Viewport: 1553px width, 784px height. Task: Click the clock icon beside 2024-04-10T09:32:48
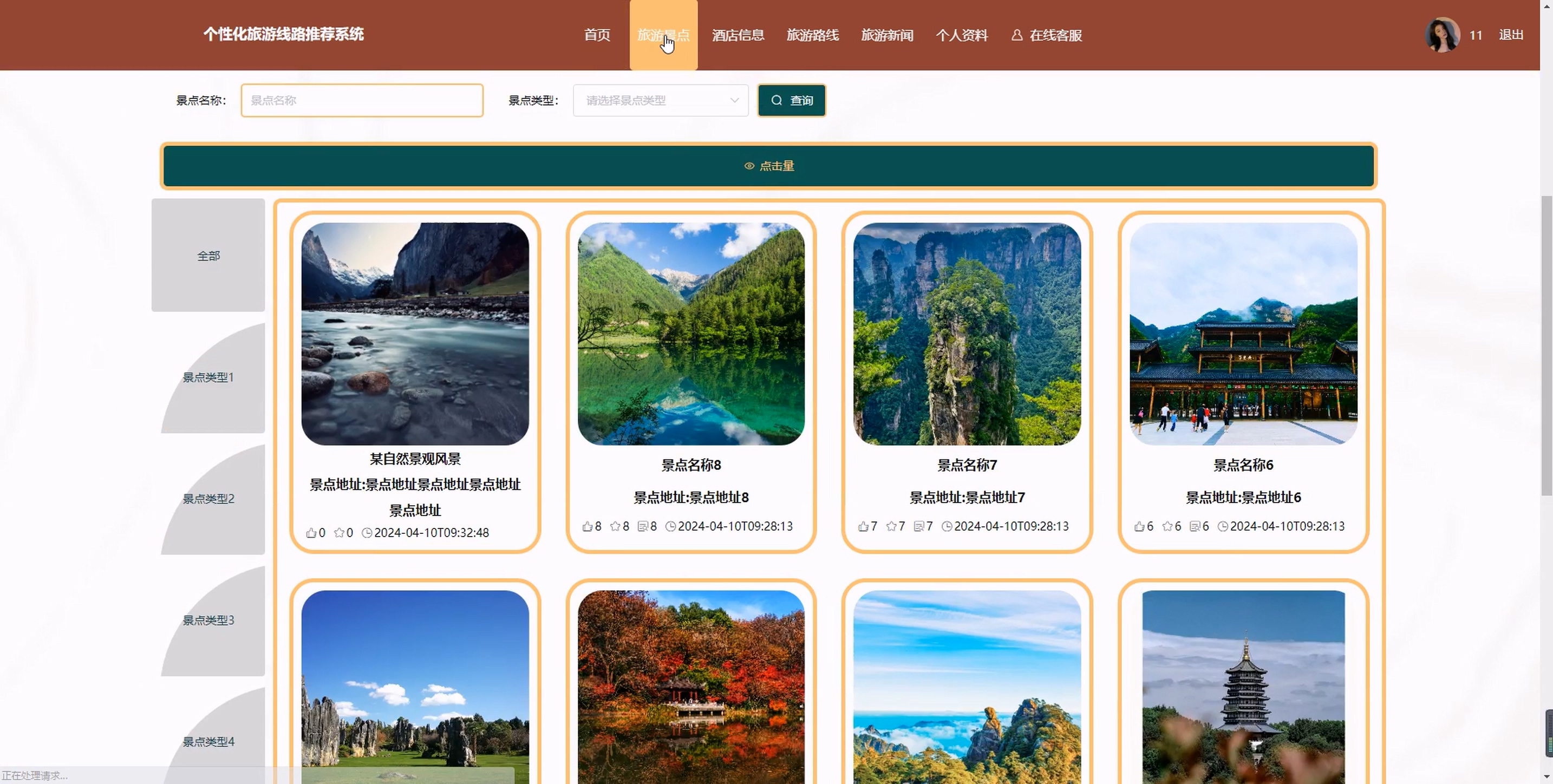click(367, 533)
